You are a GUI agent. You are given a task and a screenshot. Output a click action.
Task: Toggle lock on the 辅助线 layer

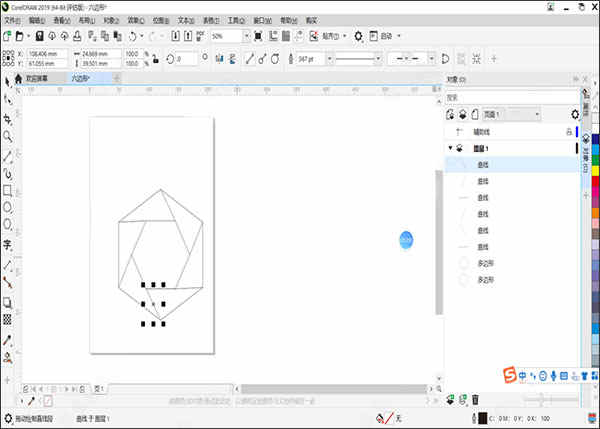568,131
